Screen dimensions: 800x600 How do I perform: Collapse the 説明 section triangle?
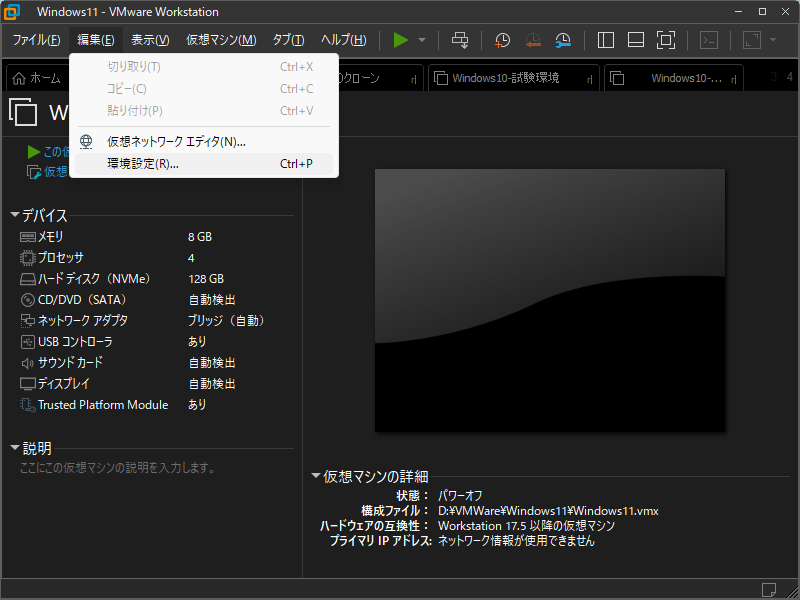coord(14,448)
